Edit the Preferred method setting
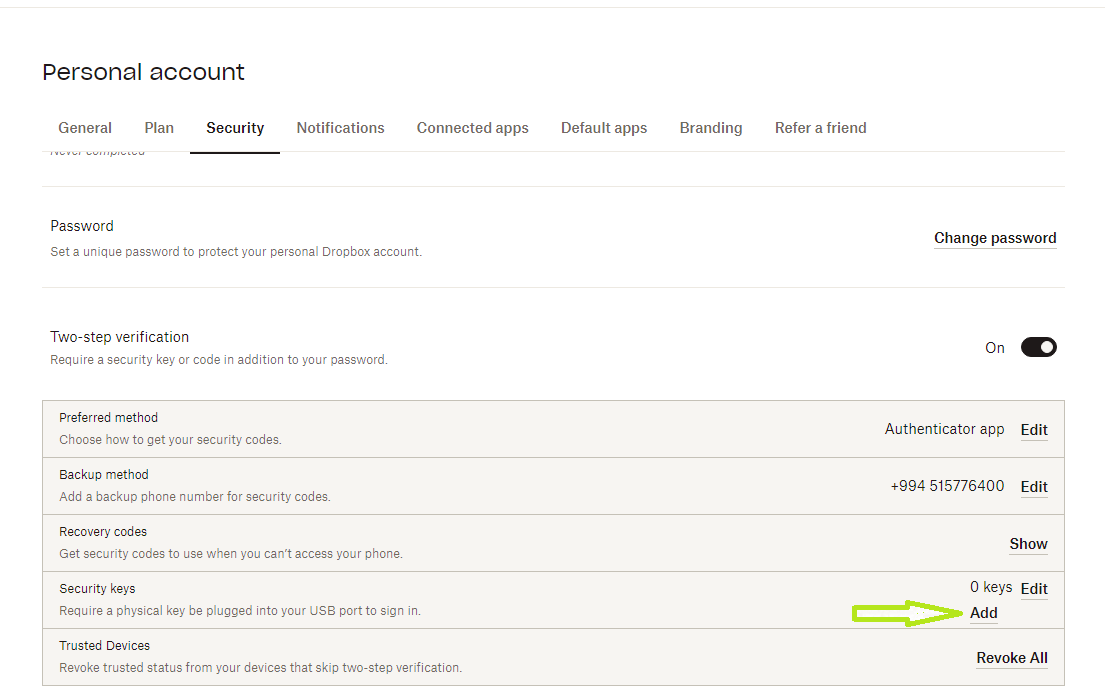1105x694 pixels. [1034, 430]
